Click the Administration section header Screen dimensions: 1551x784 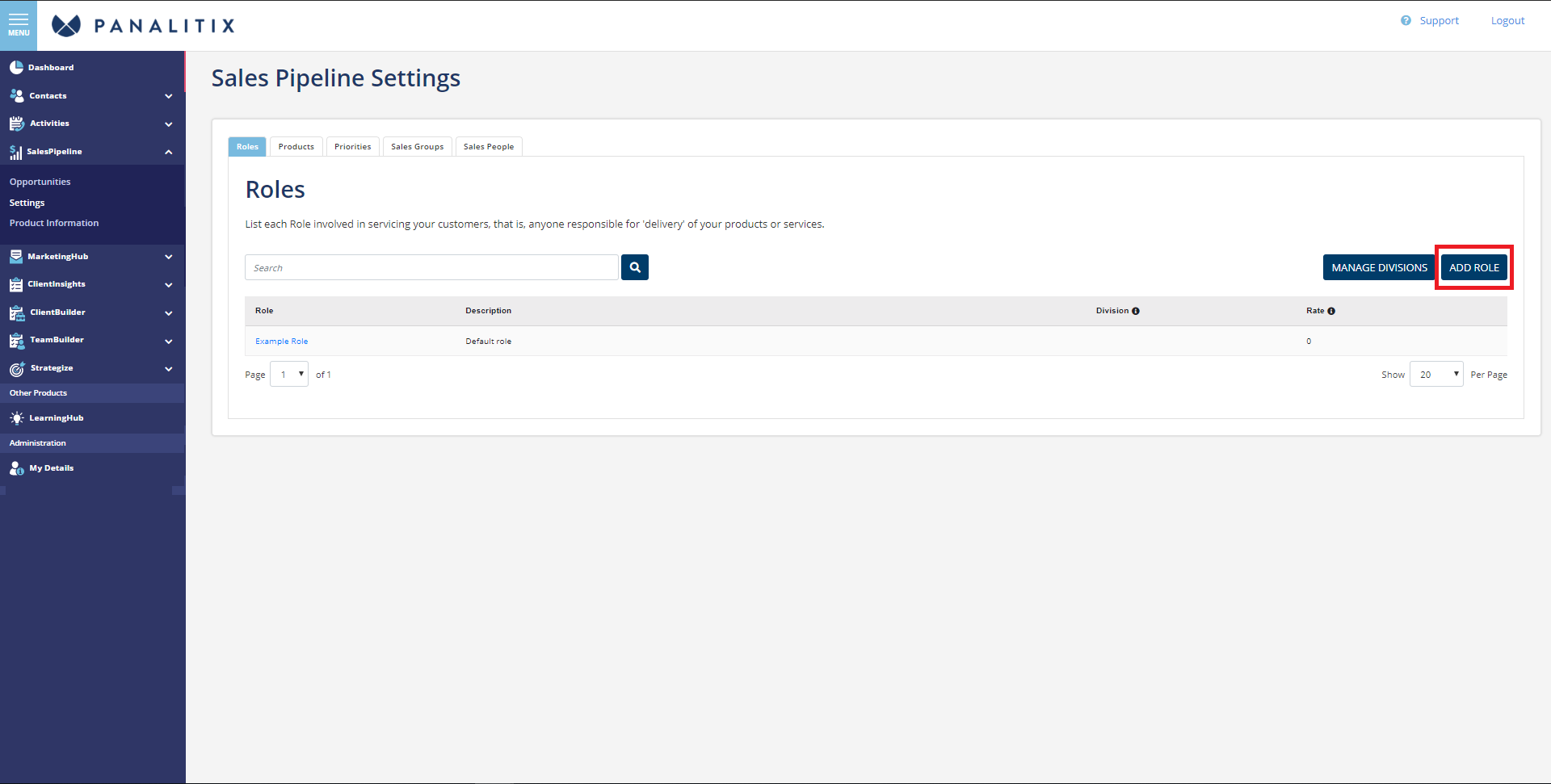click(38, 443)
